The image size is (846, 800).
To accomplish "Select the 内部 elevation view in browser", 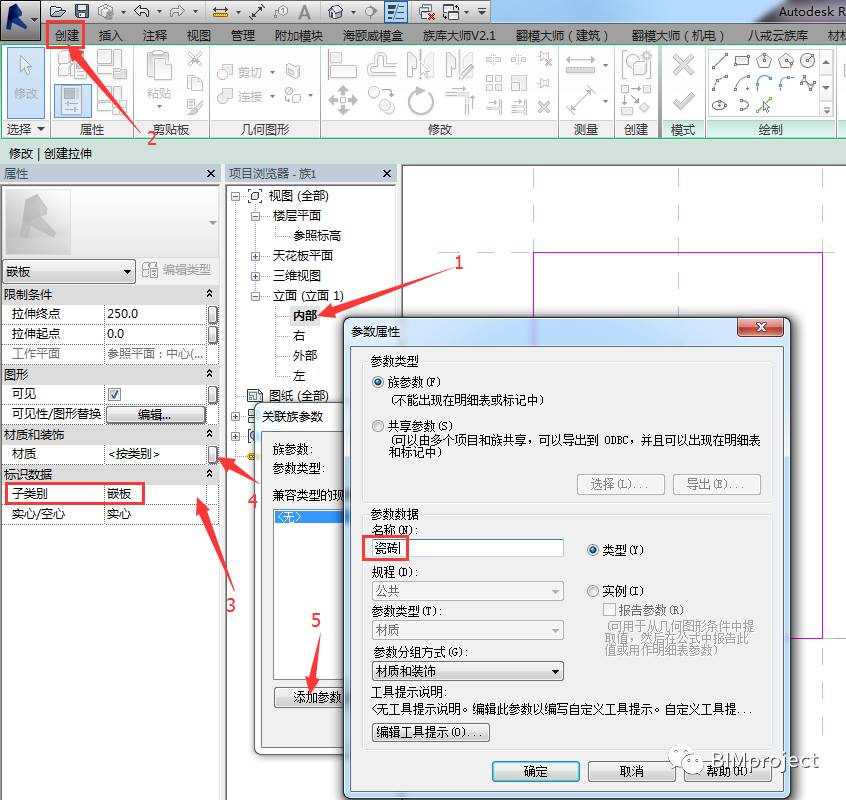I will click(x=305, y=316).
